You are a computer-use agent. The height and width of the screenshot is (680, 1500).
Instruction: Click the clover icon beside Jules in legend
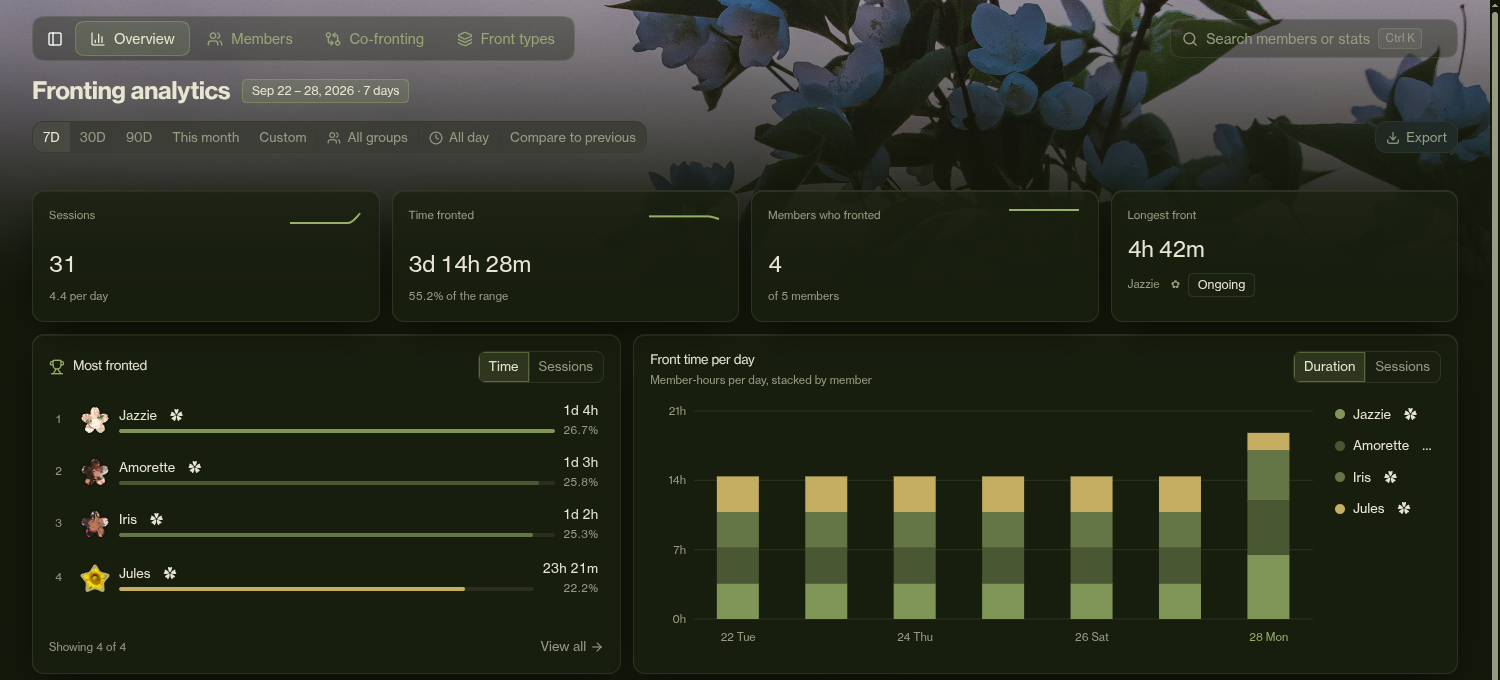[1404, 509]
